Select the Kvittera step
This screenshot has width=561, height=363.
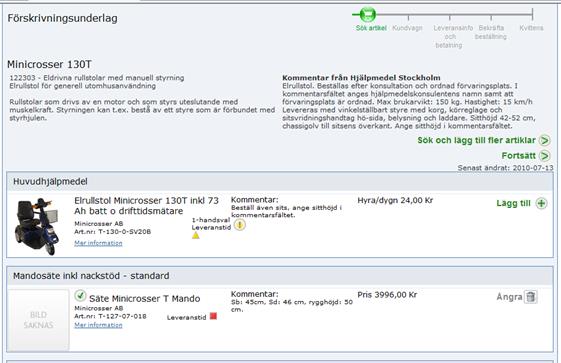[531, 28]
